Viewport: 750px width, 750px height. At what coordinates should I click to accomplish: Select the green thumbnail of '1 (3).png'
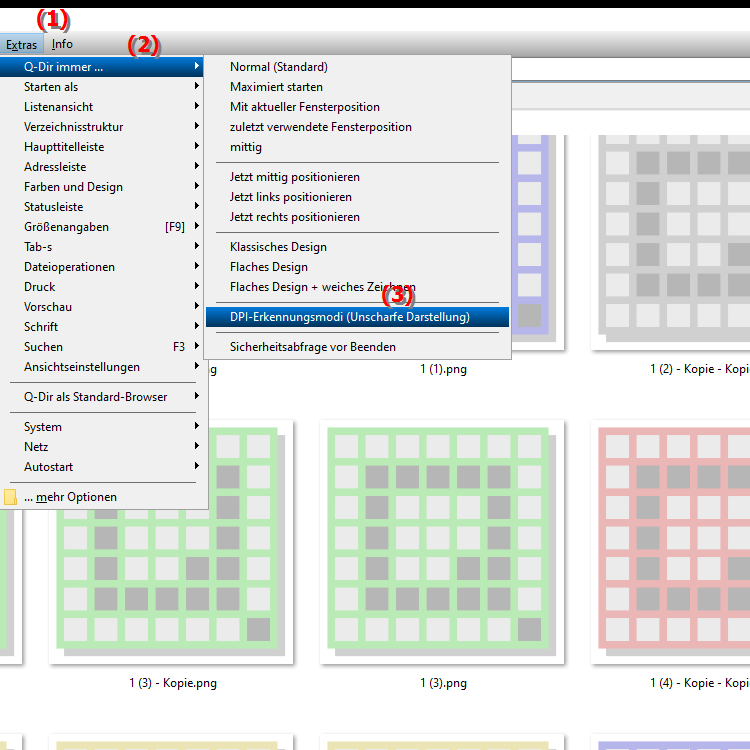pos(442,542)
